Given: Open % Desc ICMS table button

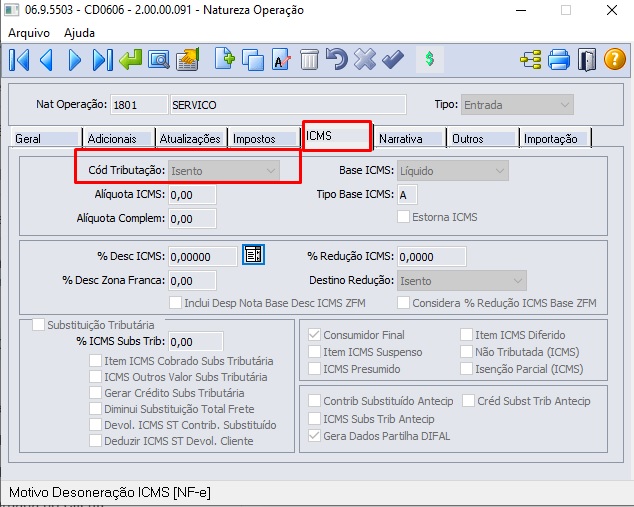Looking at the screenshot, I should click(254, 255).
